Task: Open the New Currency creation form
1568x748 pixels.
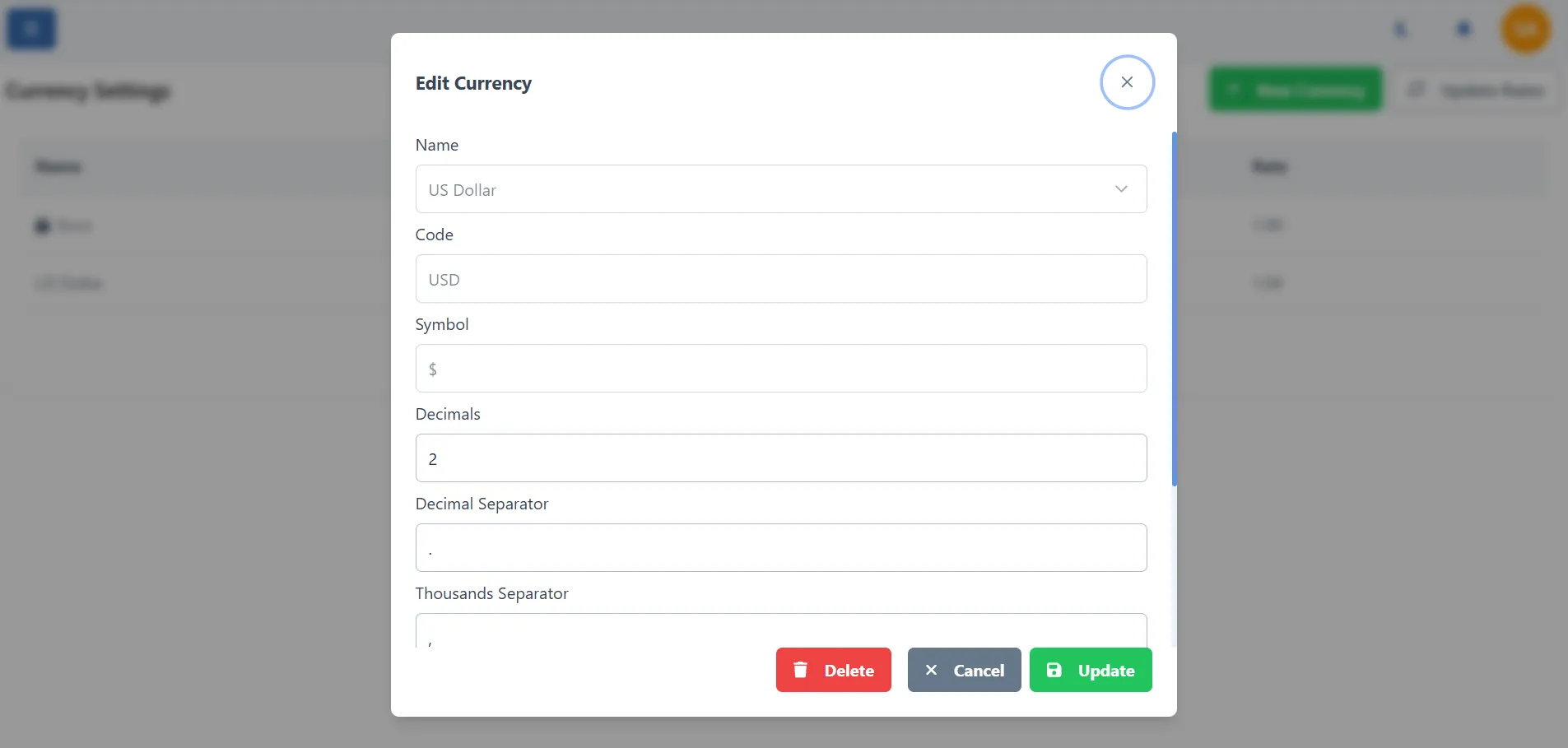Action: coord(1295,90)
